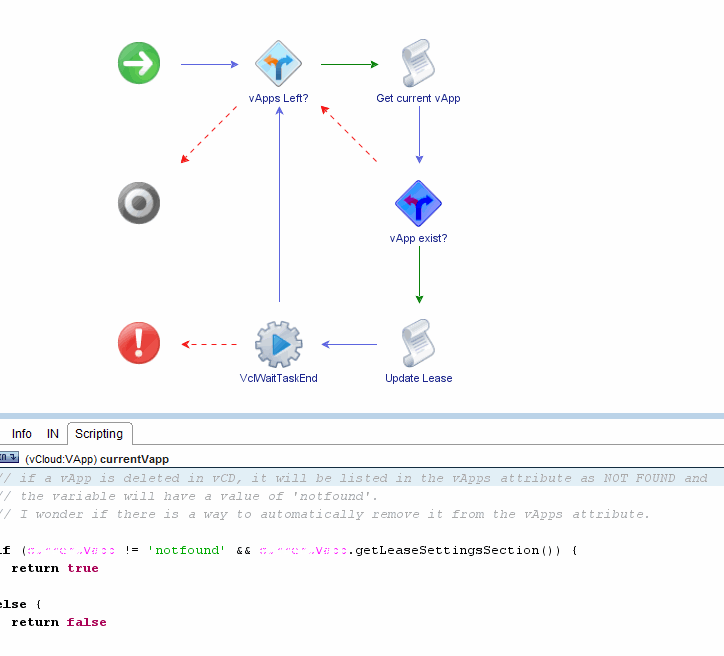Select the VclWaitTaskEnd gear icon

click(278, 344)
